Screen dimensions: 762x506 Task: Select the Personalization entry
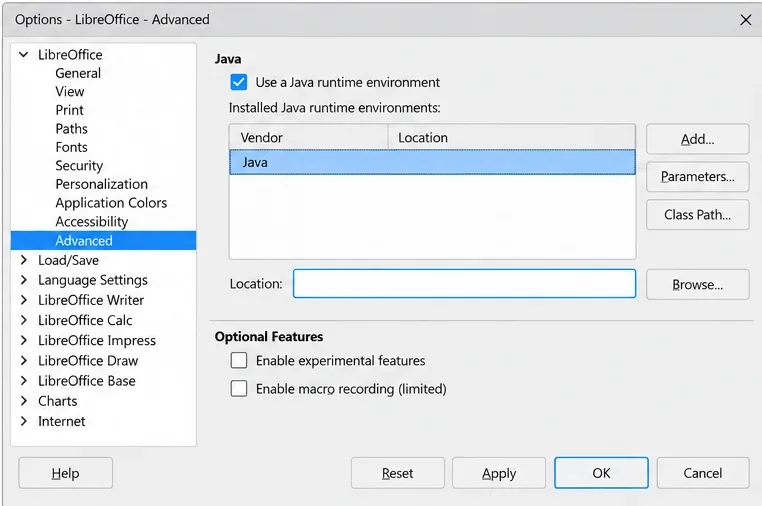(102, 184)
